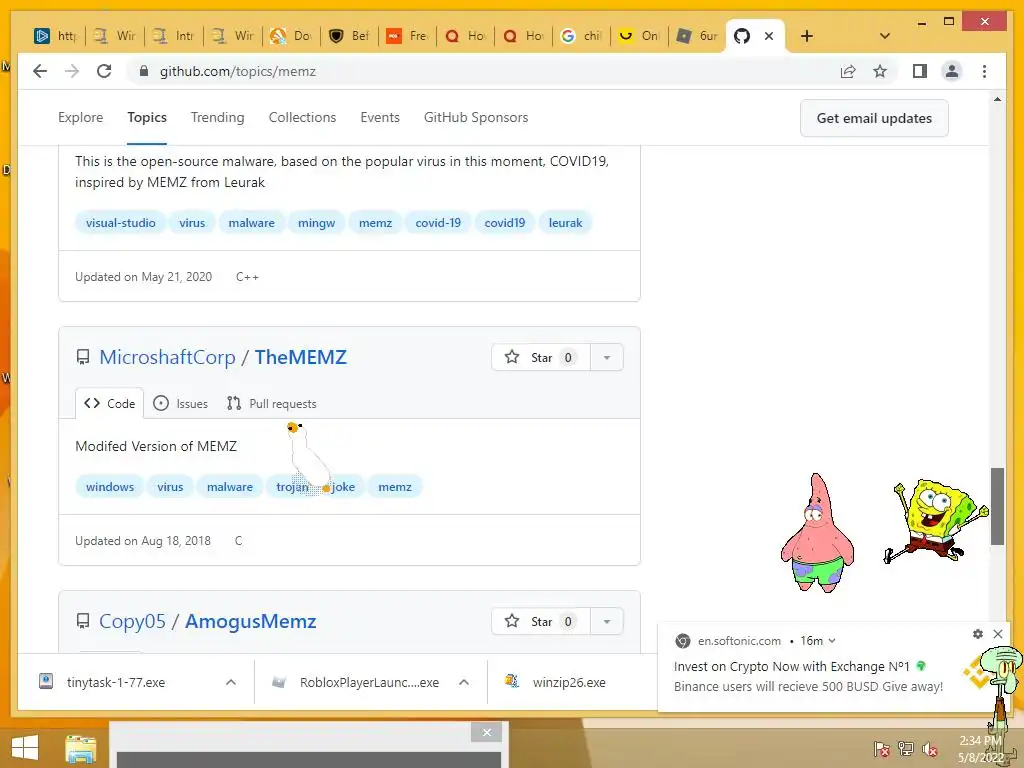
Task: Click the forward navigation arrow
Action: pos(72,71)
